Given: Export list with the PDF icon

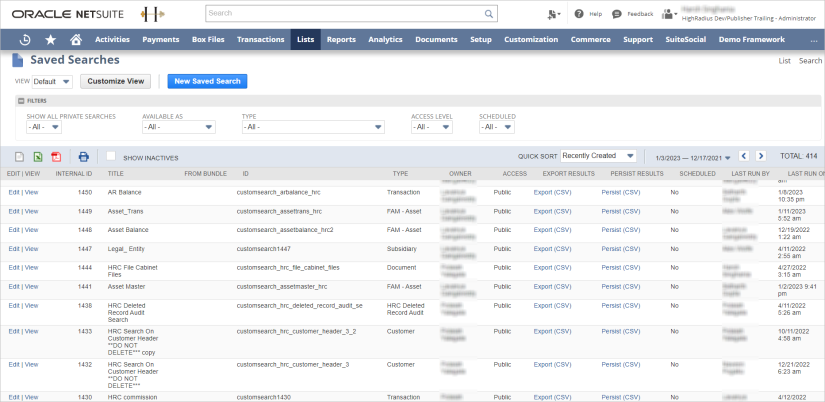Looking at the screenshot, I should coord(56,157).
